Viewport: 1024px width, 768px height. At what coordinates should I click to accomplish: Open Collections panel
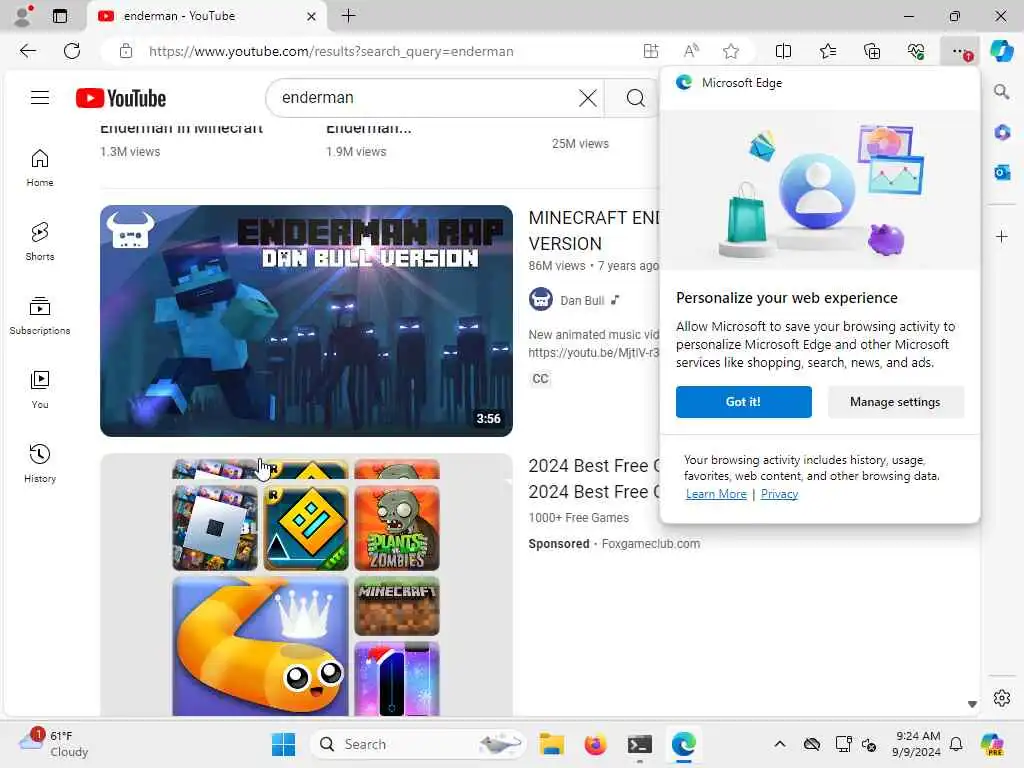tap(872, 51)
